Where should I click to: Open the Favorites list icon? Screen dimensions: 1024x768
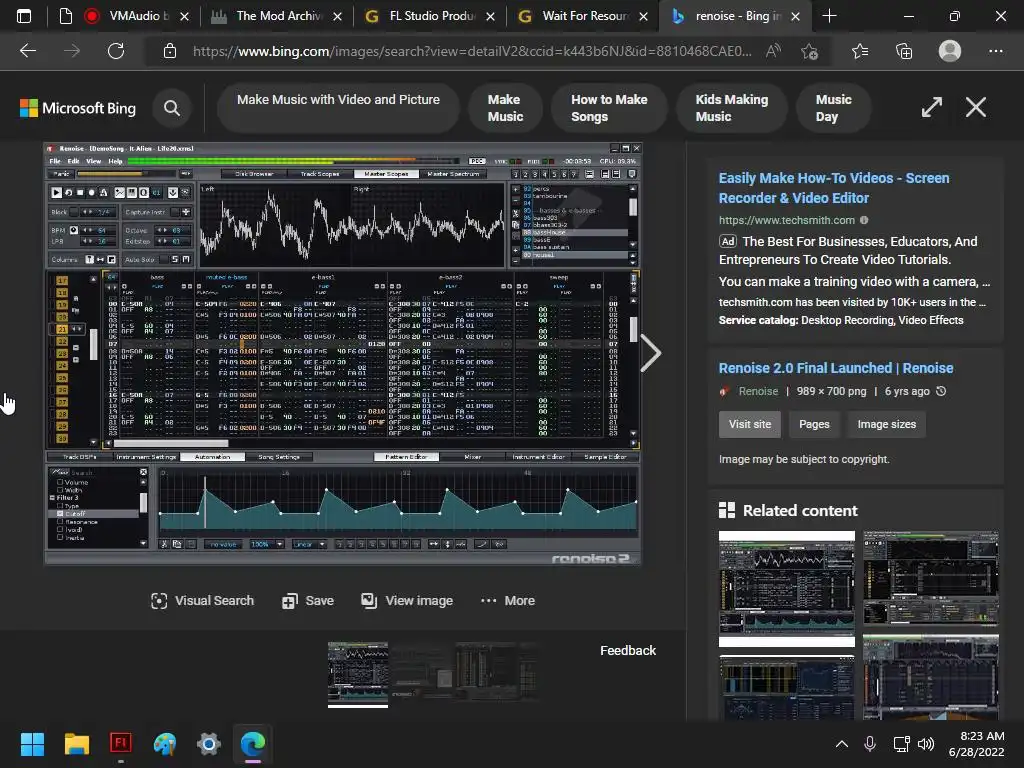860,51
